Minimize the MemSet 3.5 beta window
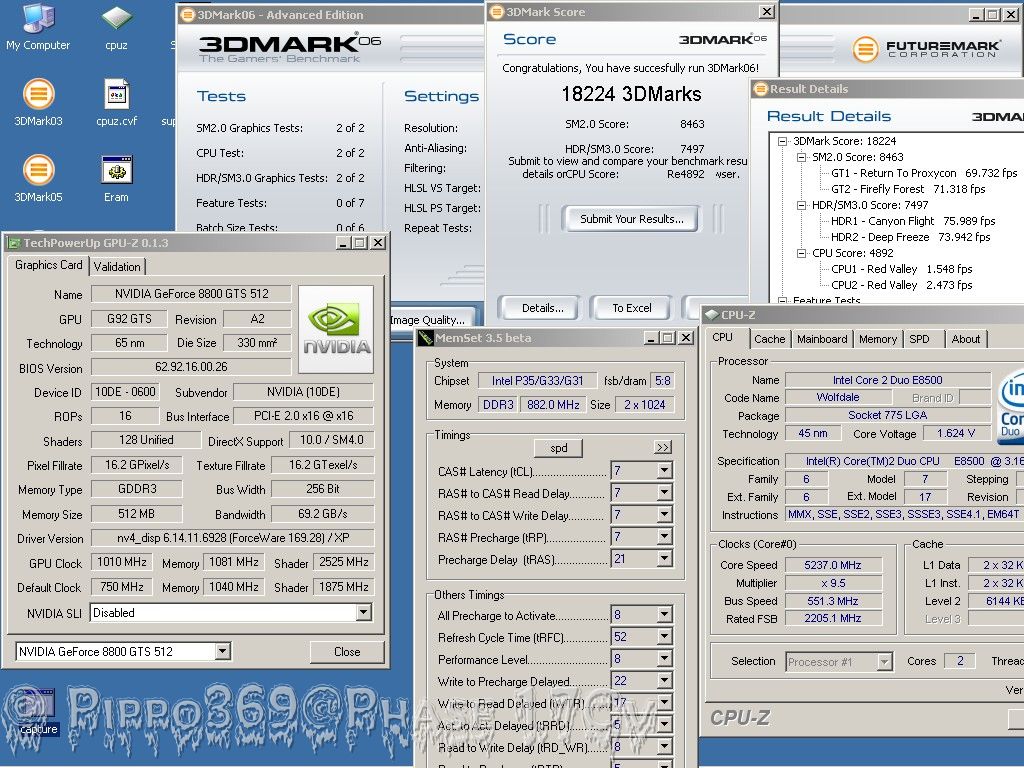The height and width of the screenshot is (768, 1024). click(651, 338)
